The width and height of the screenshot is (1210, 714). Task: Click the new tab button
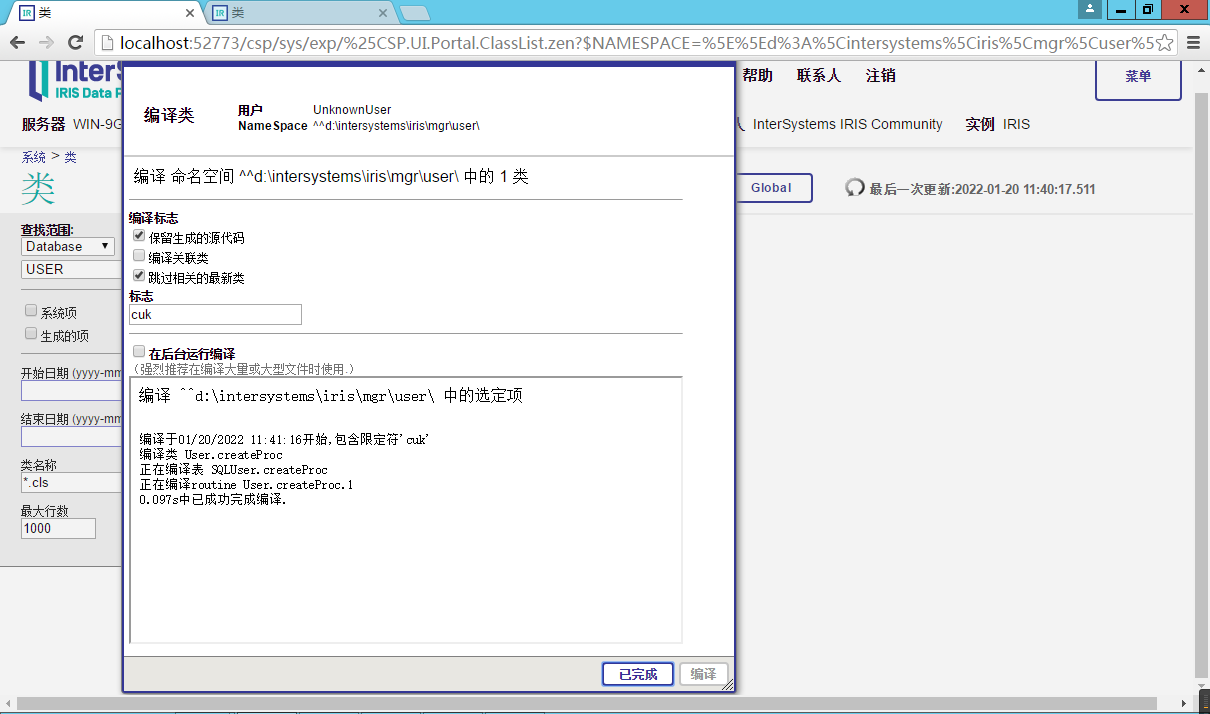tap(414, 13)
